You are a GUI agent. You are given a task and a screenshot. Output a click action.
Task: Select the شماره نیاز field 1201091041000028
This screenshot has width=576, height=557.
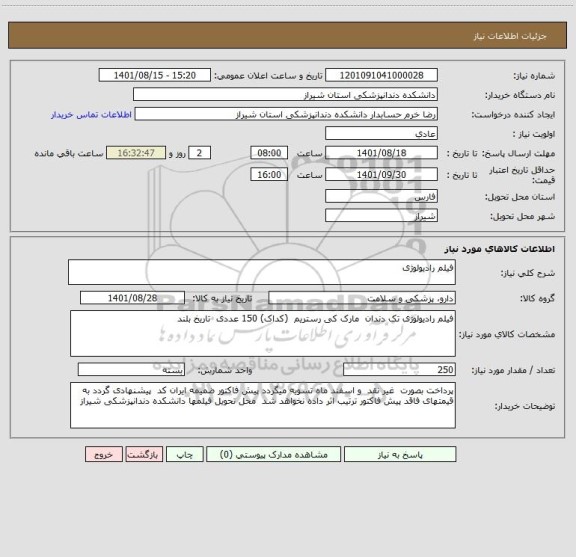coord(381,75)
